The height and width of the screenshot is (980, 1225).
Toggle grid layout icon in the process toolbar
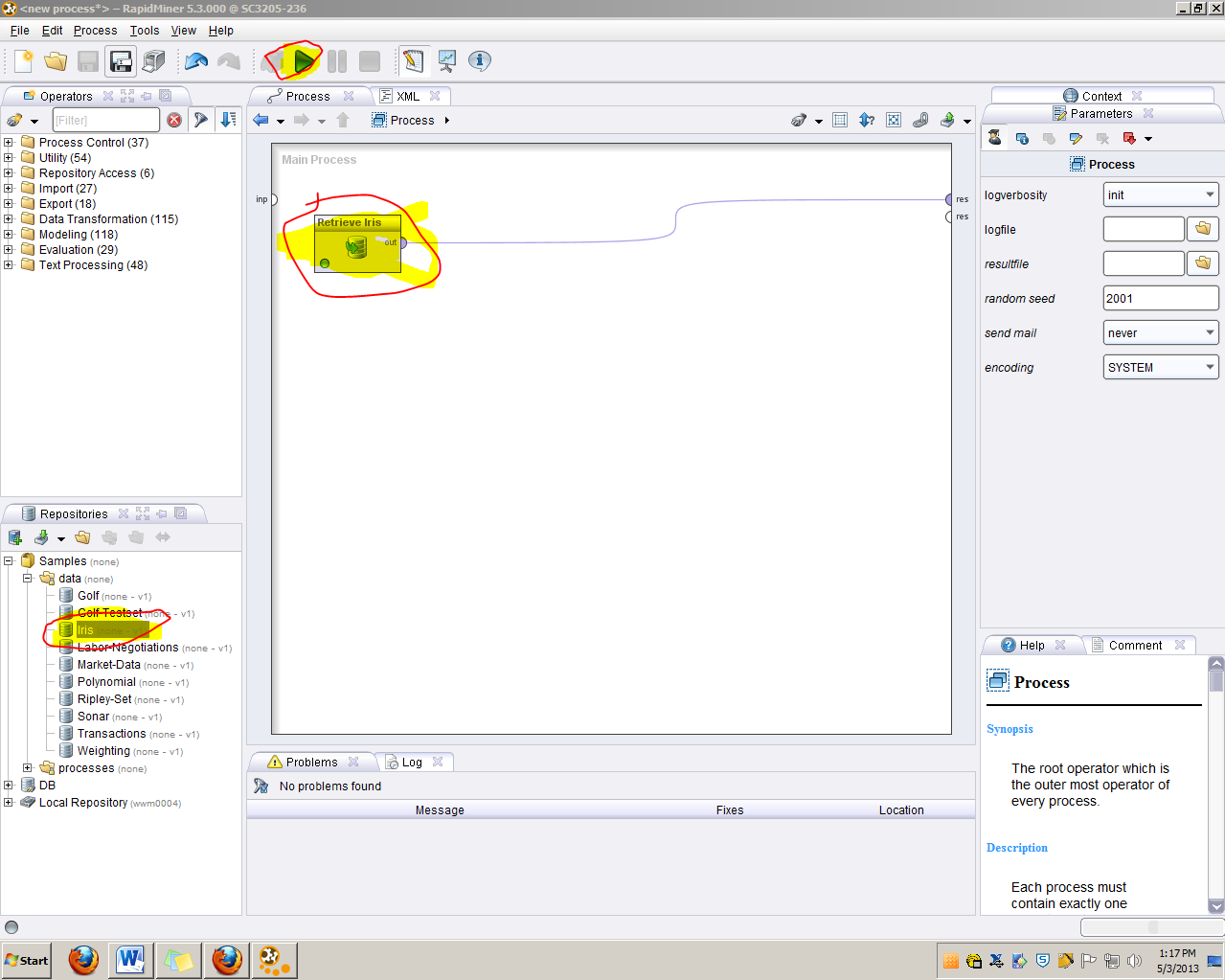pyautogui.click(x=840, y=120)
